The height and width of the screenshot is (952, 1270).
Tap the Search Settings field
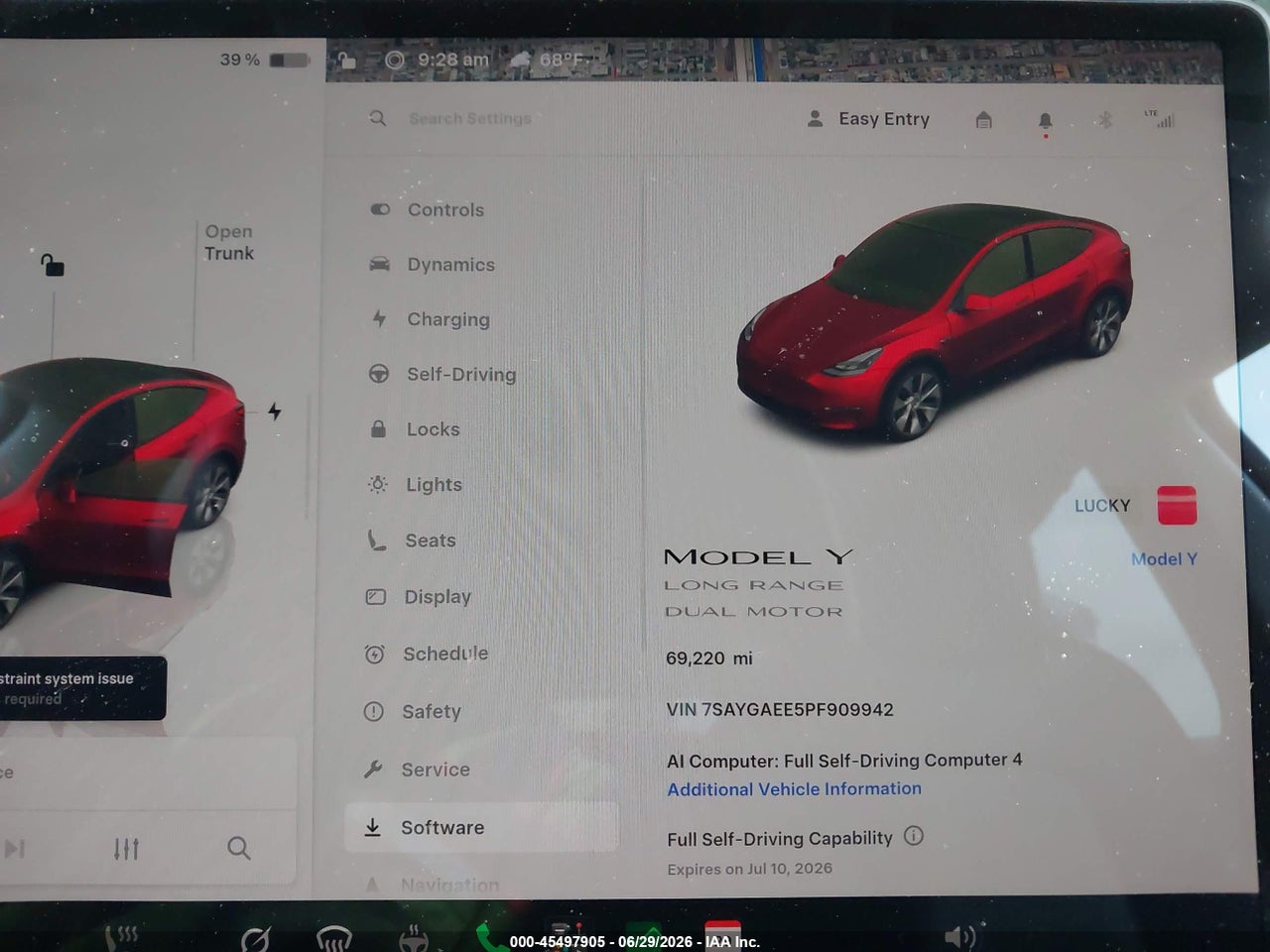pyautogui.click(x=470, y=119)
